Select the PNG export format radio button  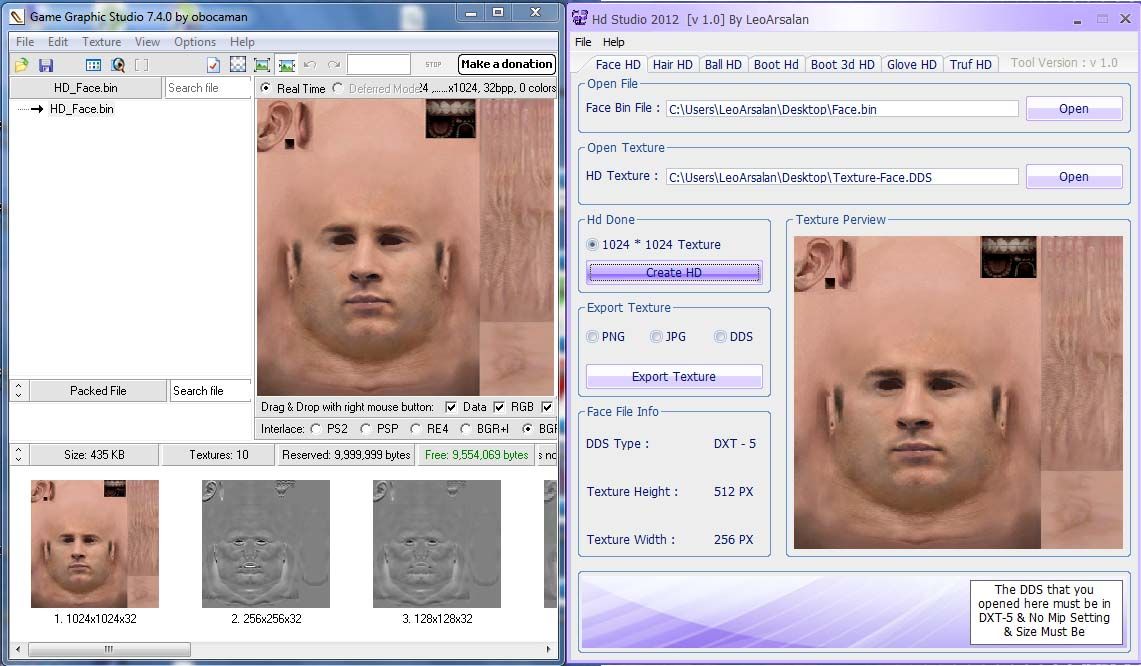pos(593,337)
